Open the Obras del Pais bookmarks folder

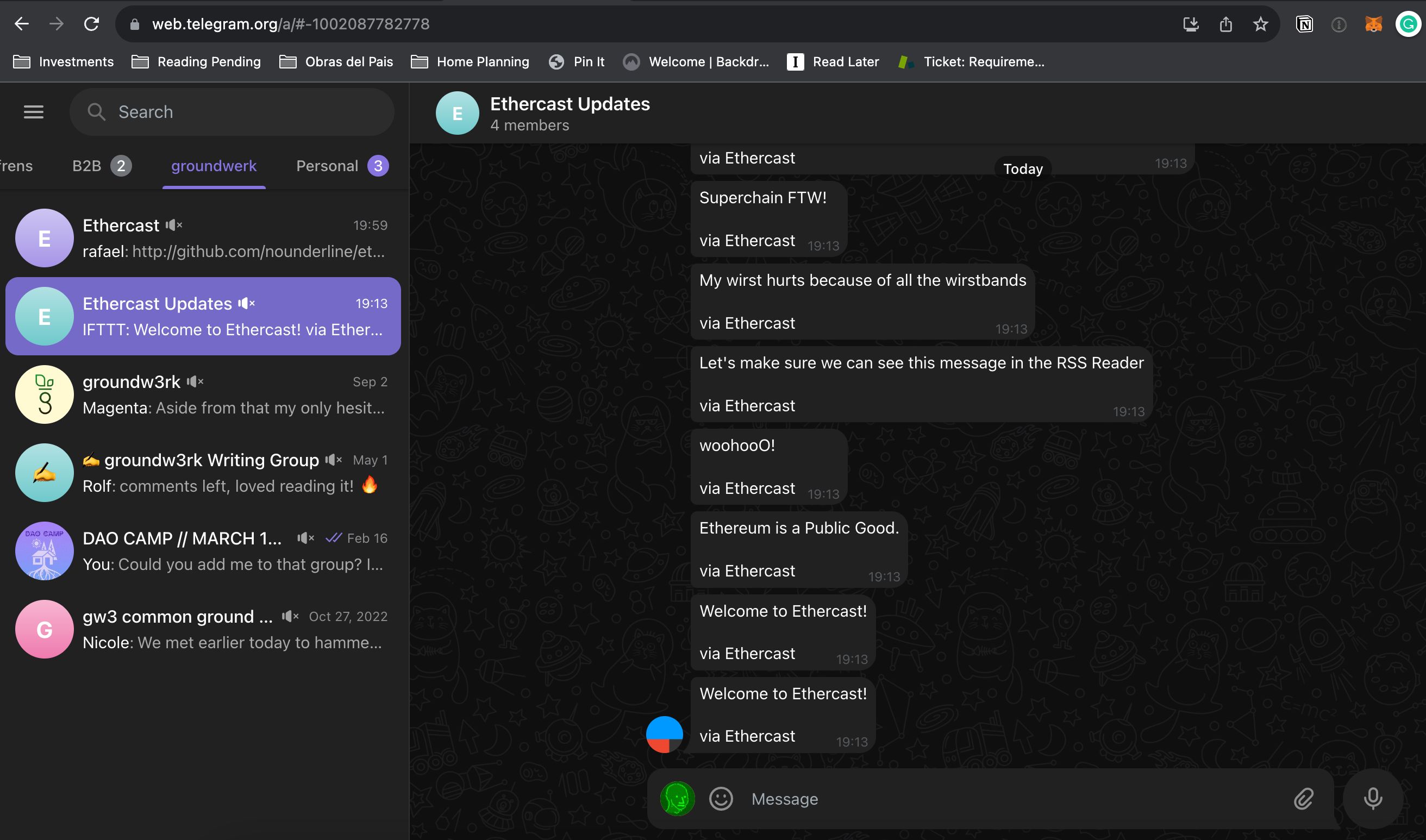coord(336,62)
